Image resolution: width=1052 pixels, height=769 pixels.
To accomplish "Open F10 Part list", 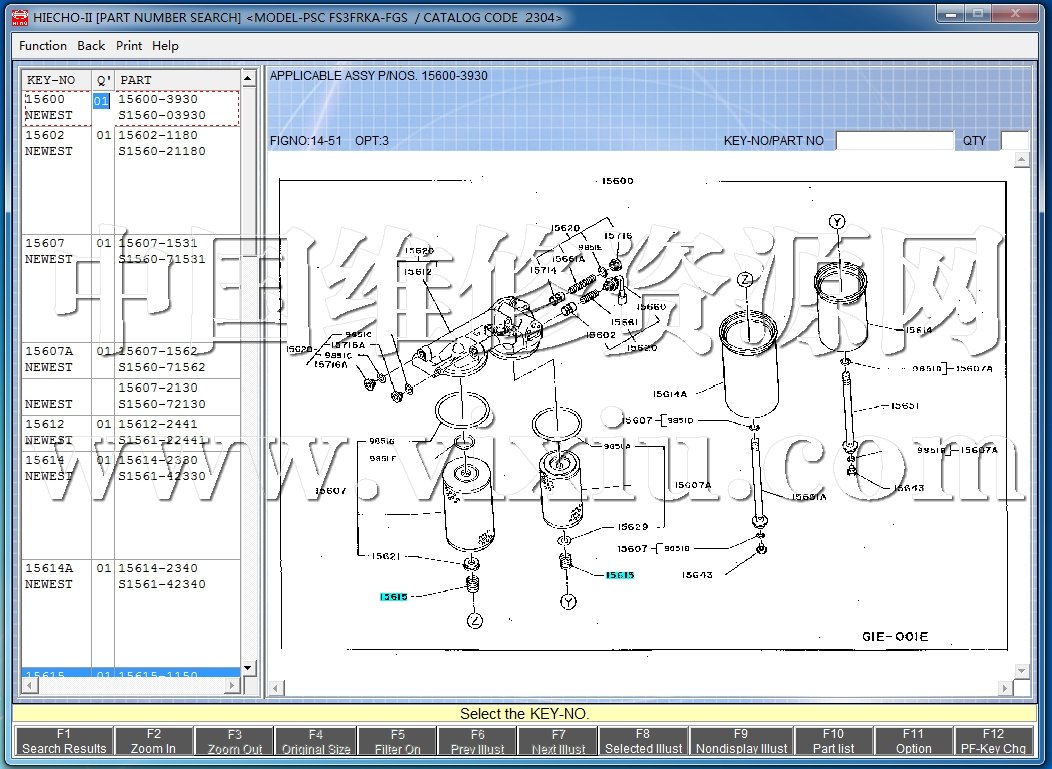I will (x=833, y=741).
